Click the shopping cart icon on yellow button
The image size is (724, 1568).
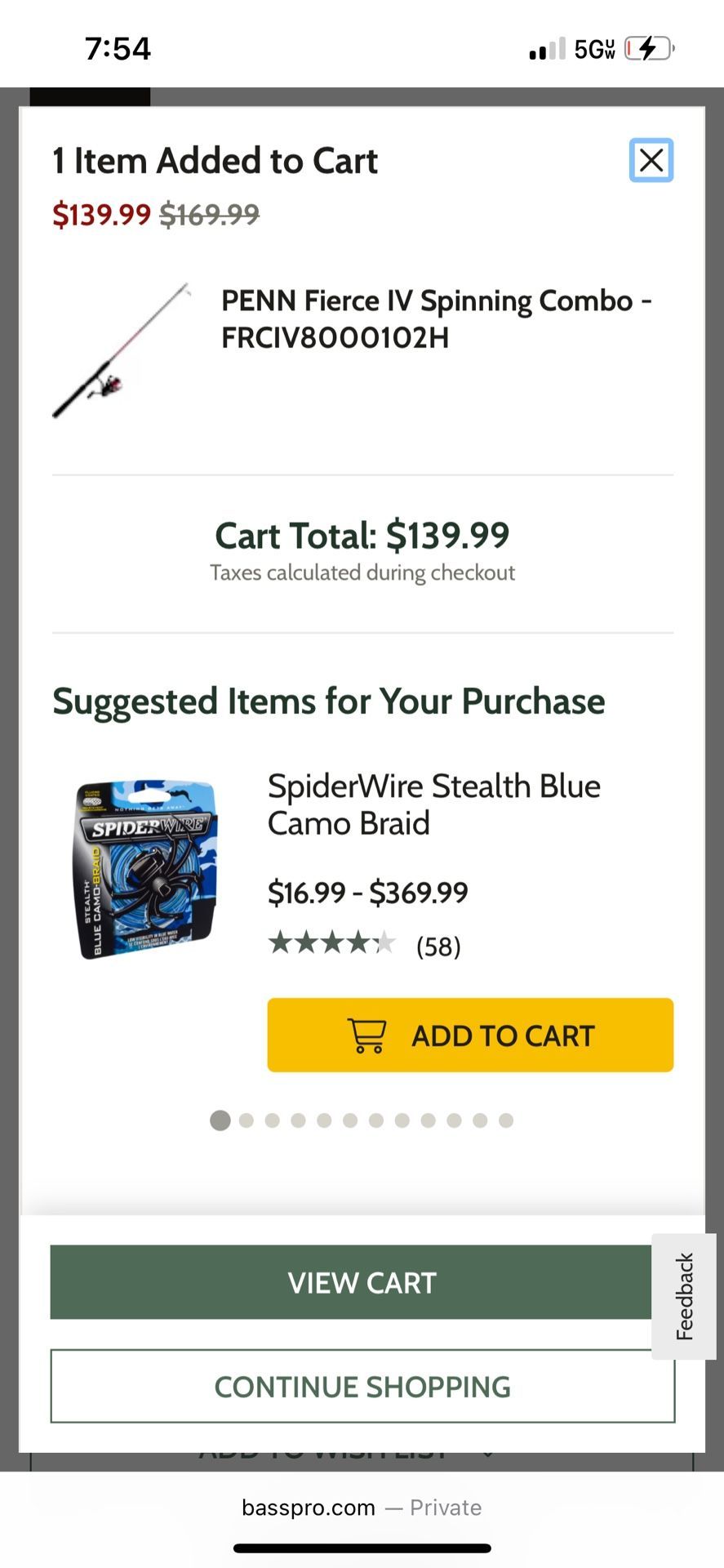coord(367,1035)
